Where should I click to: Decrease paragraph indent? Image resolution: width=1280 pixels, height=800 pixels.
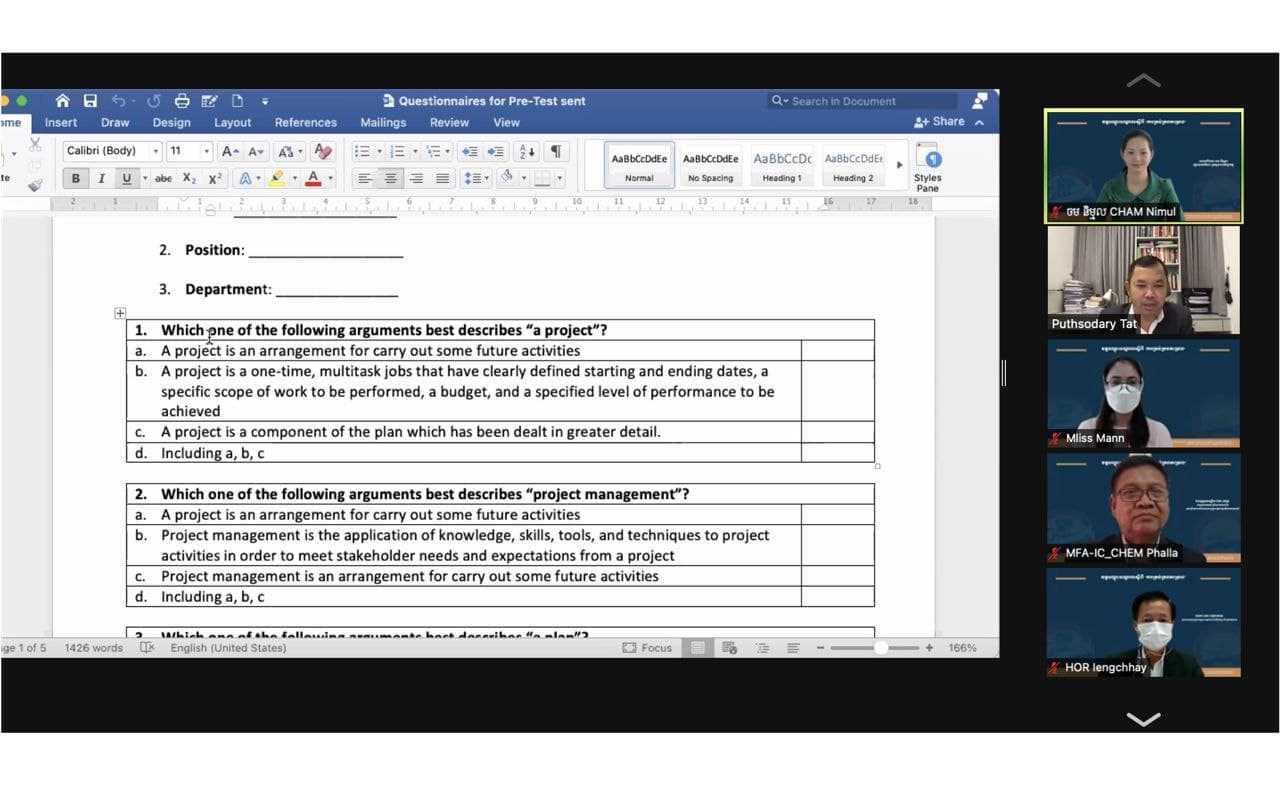pos(469,152)
